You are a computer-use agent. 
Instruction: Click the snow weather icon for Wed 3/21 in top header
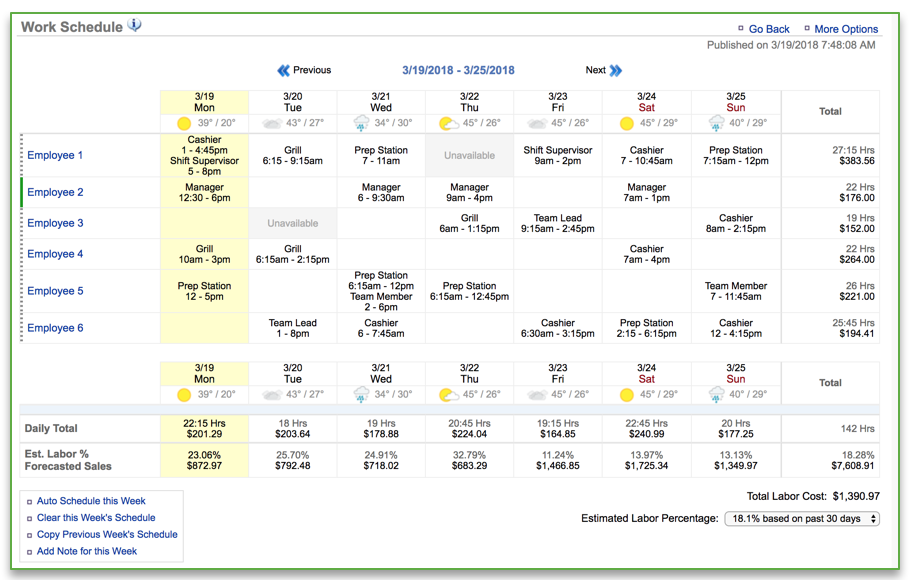pos(361,123)
